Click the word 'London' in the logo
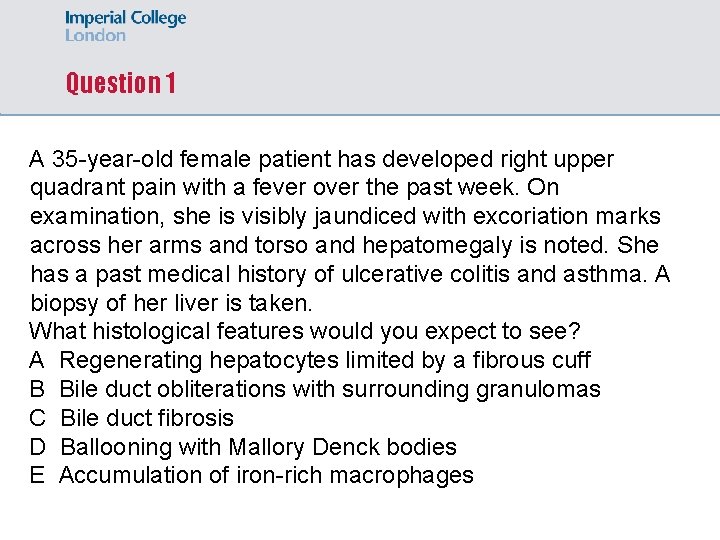This screenshot has width=720, height=540. (x=95, y=36)
